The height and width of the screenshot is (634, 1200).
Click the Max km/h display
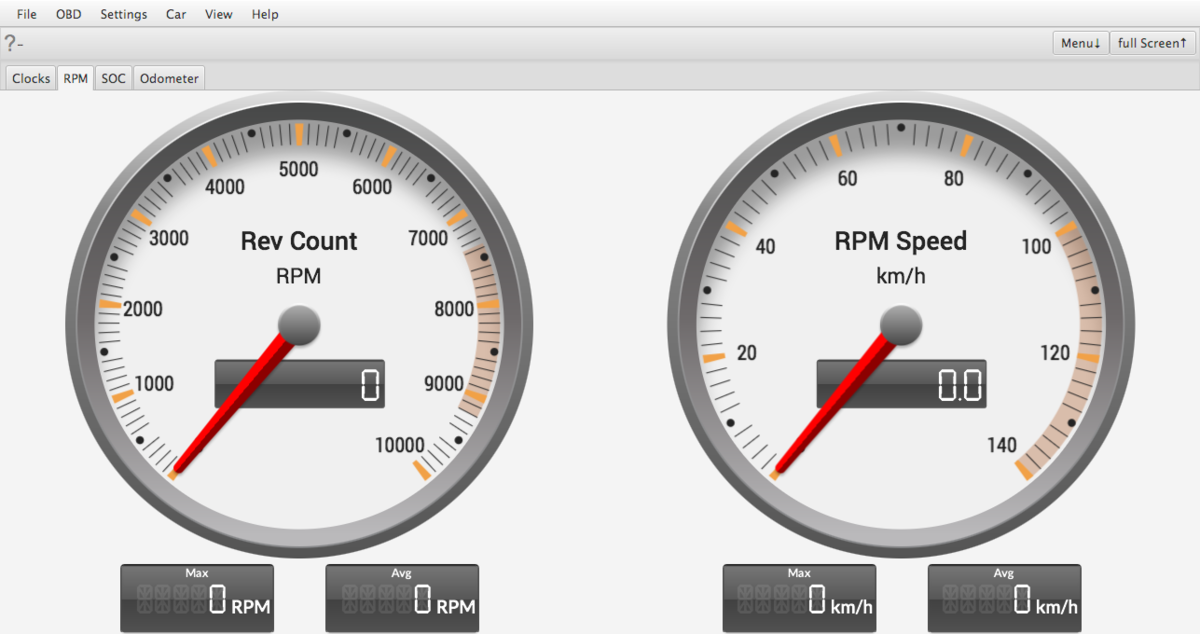pos(799,598)
